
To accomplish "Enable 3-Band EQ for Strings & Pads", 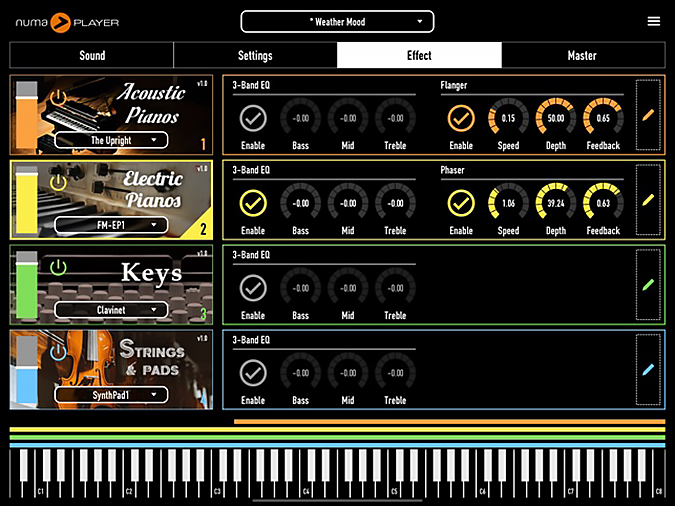I will pos(253,373).
